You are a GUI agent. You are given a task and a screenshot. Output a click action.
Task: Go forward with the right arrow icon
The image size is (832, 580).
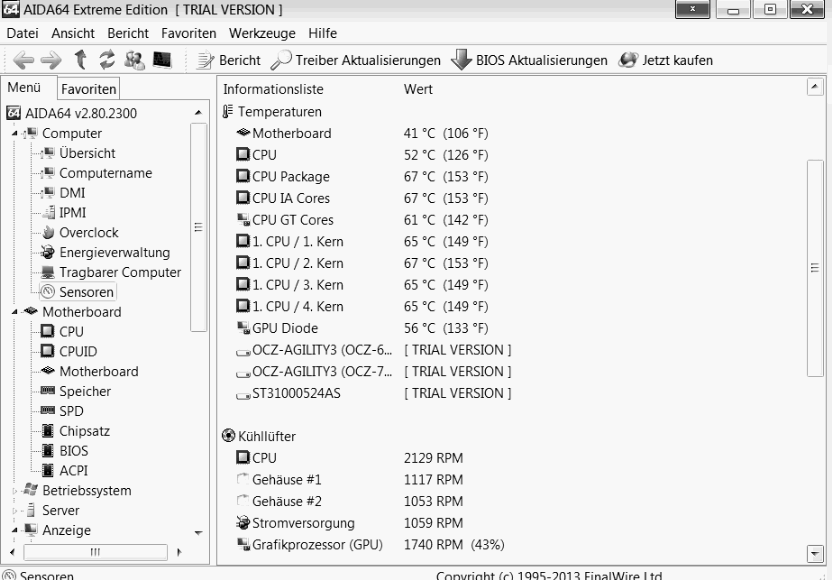51,60
